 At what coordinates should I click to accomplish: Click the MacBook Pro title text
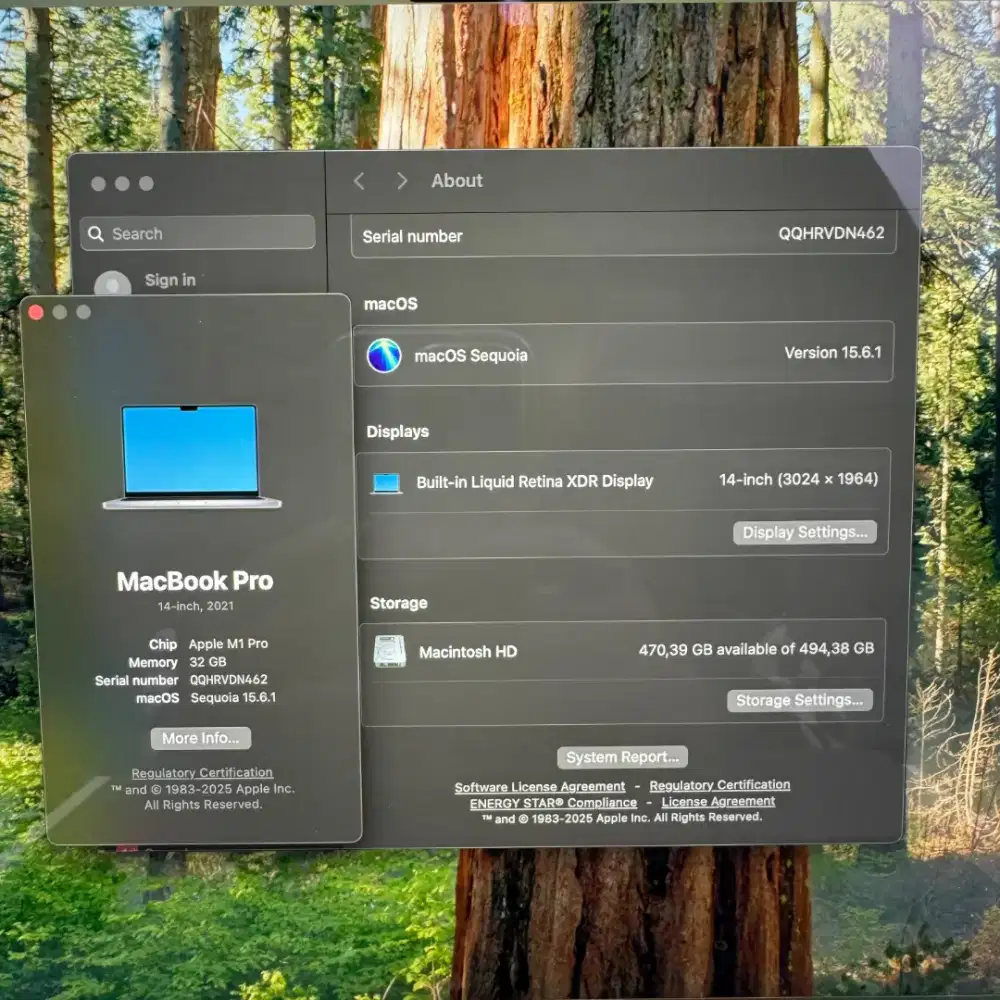195,581
